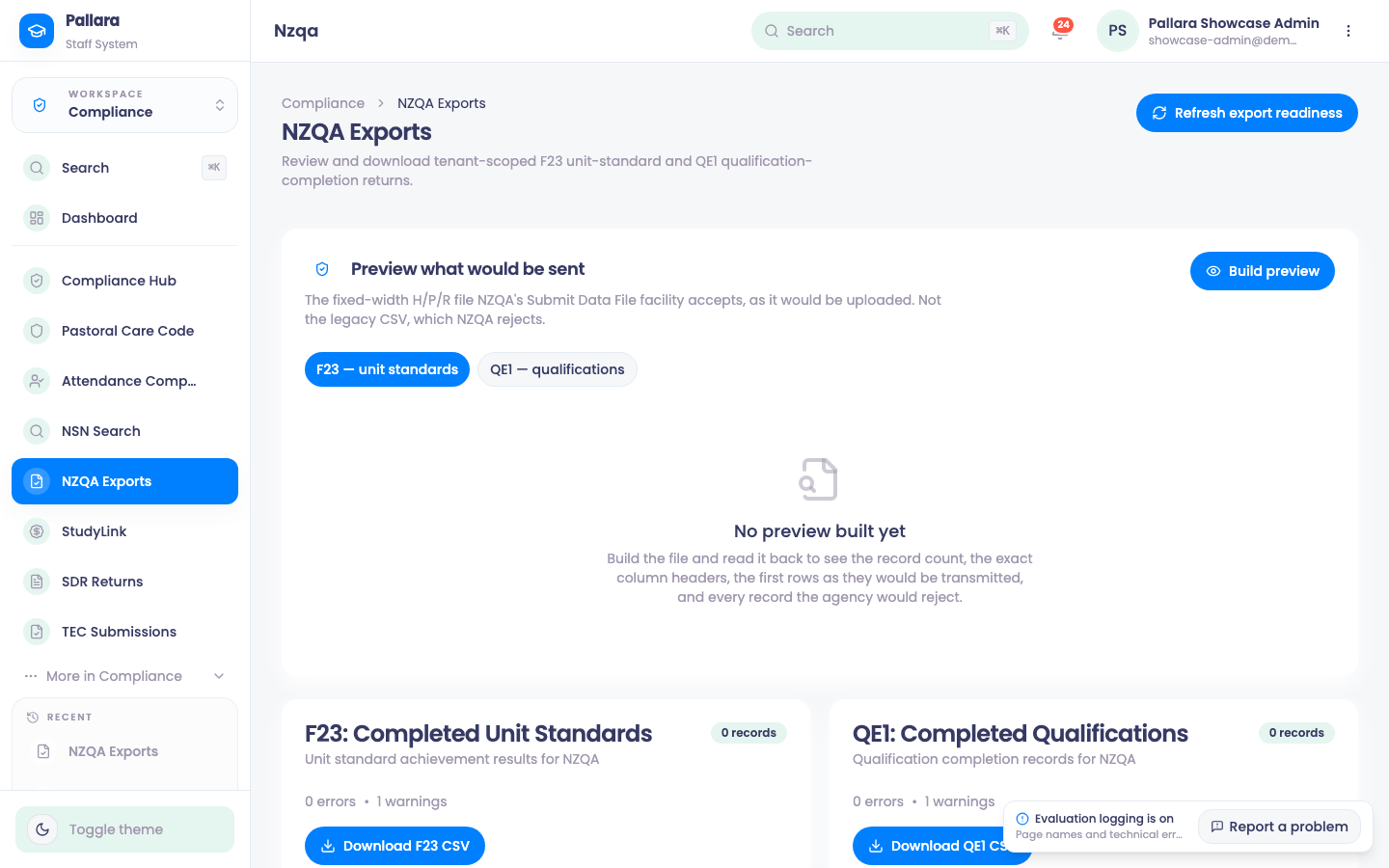This screenshot has height=868, width=1389.
Task: Click Refresh export readiness button
Action: click(x=1246, y=113)
